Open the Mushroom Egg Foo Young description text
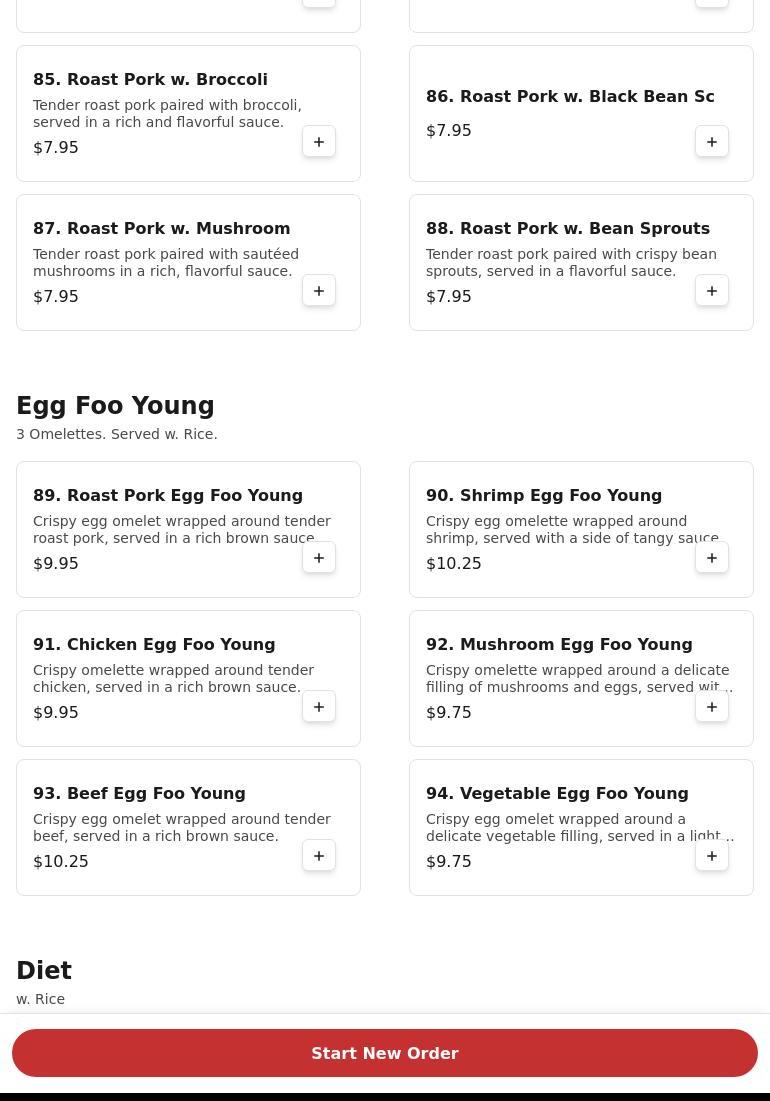The height and width of the screenshot is (1101, 770). click(x=577, y=678)
